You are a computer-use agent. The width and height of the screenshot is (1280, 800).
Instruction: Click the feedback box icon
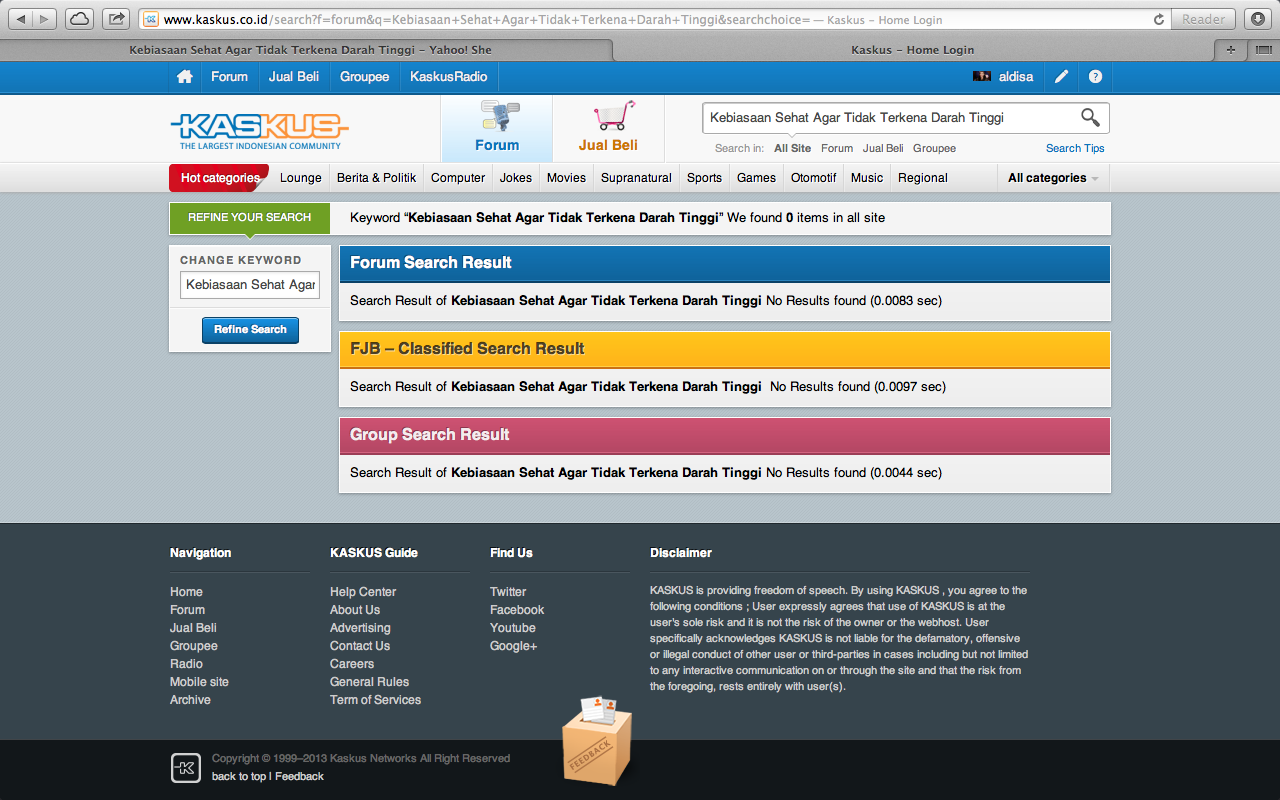pyautogui.click(x=596, y=741)
